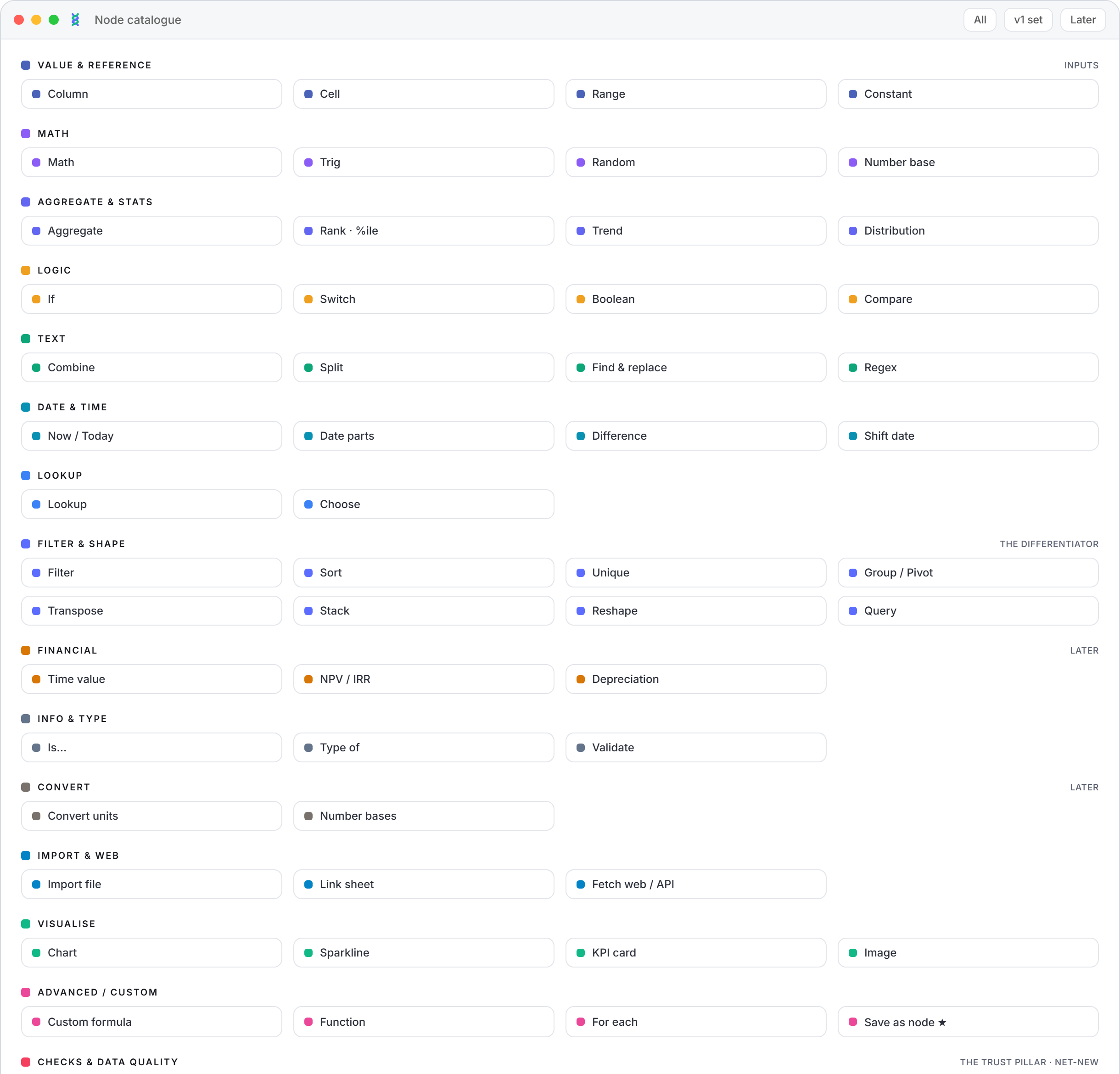Select the Time value node
Image resolution: width=1120 pixels, height=1074 pixels.
151,679
